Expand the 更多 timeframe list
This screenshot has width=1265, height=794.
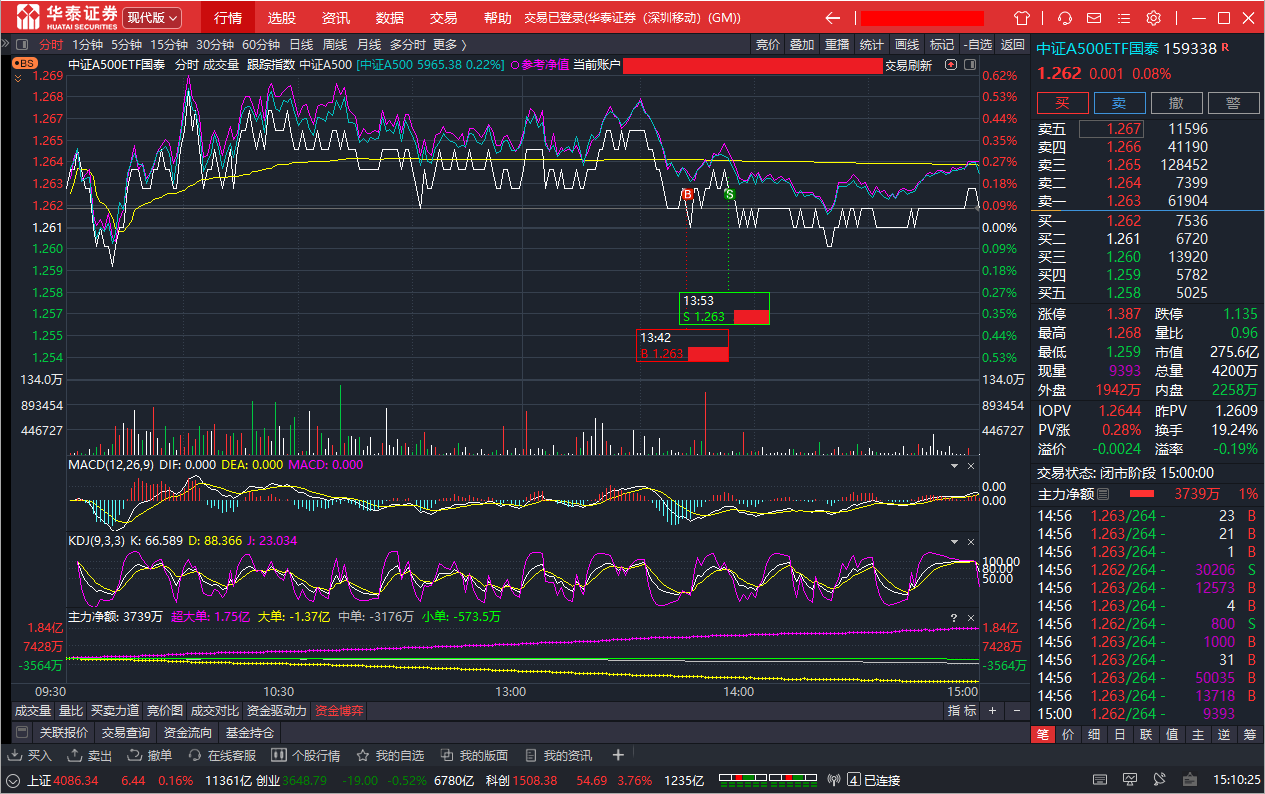(x=449, y=44)
